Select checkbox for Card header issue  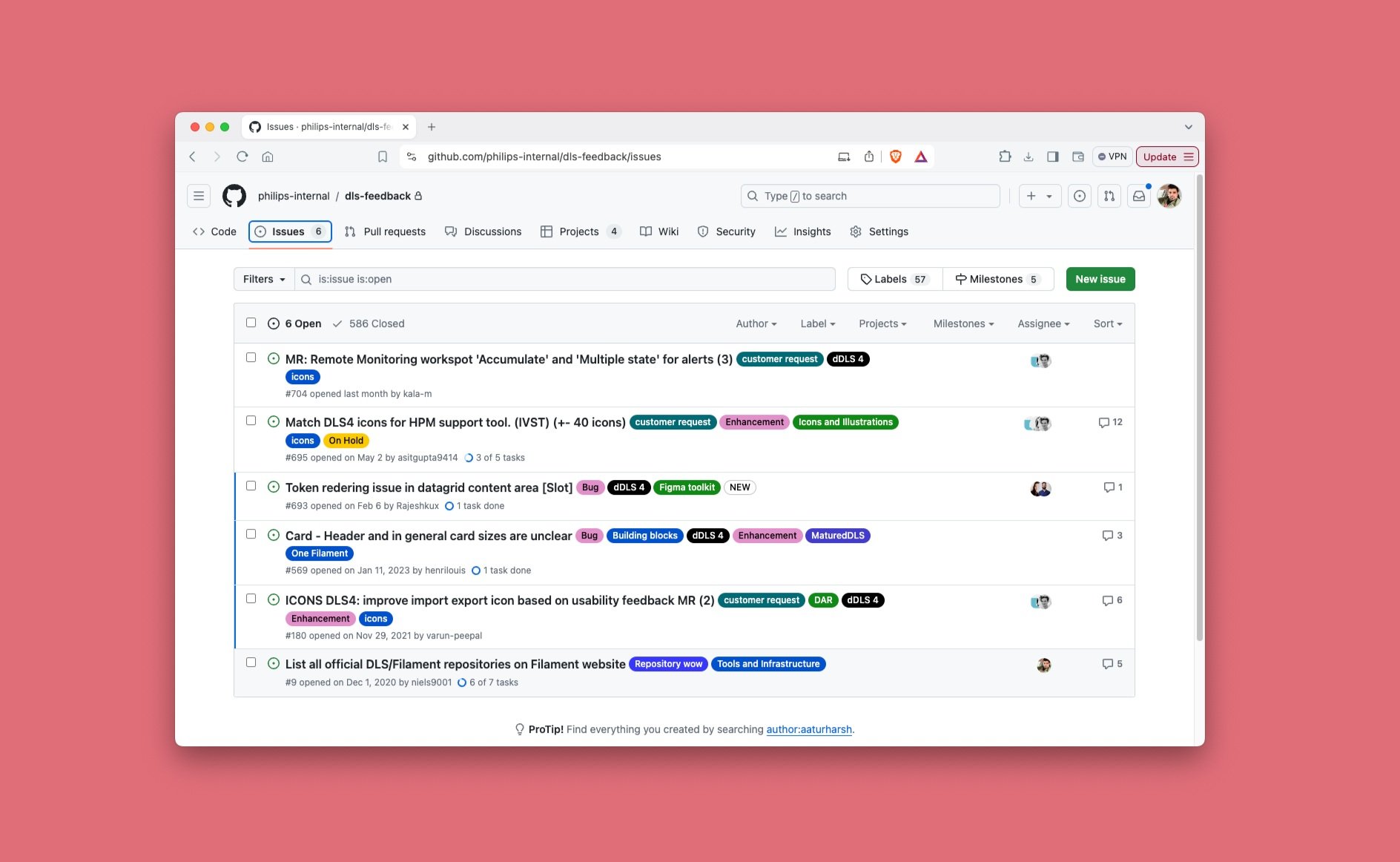pos(251,534)
